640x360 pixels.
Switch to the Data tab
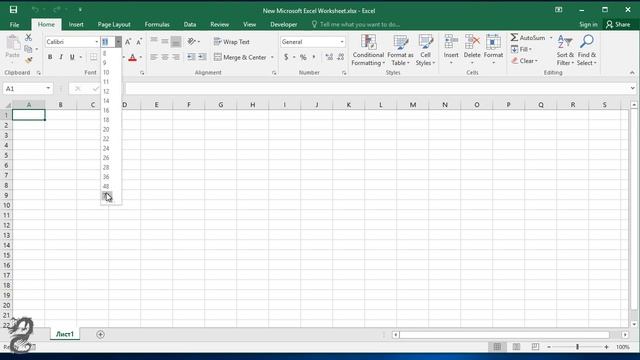[190, 24]
